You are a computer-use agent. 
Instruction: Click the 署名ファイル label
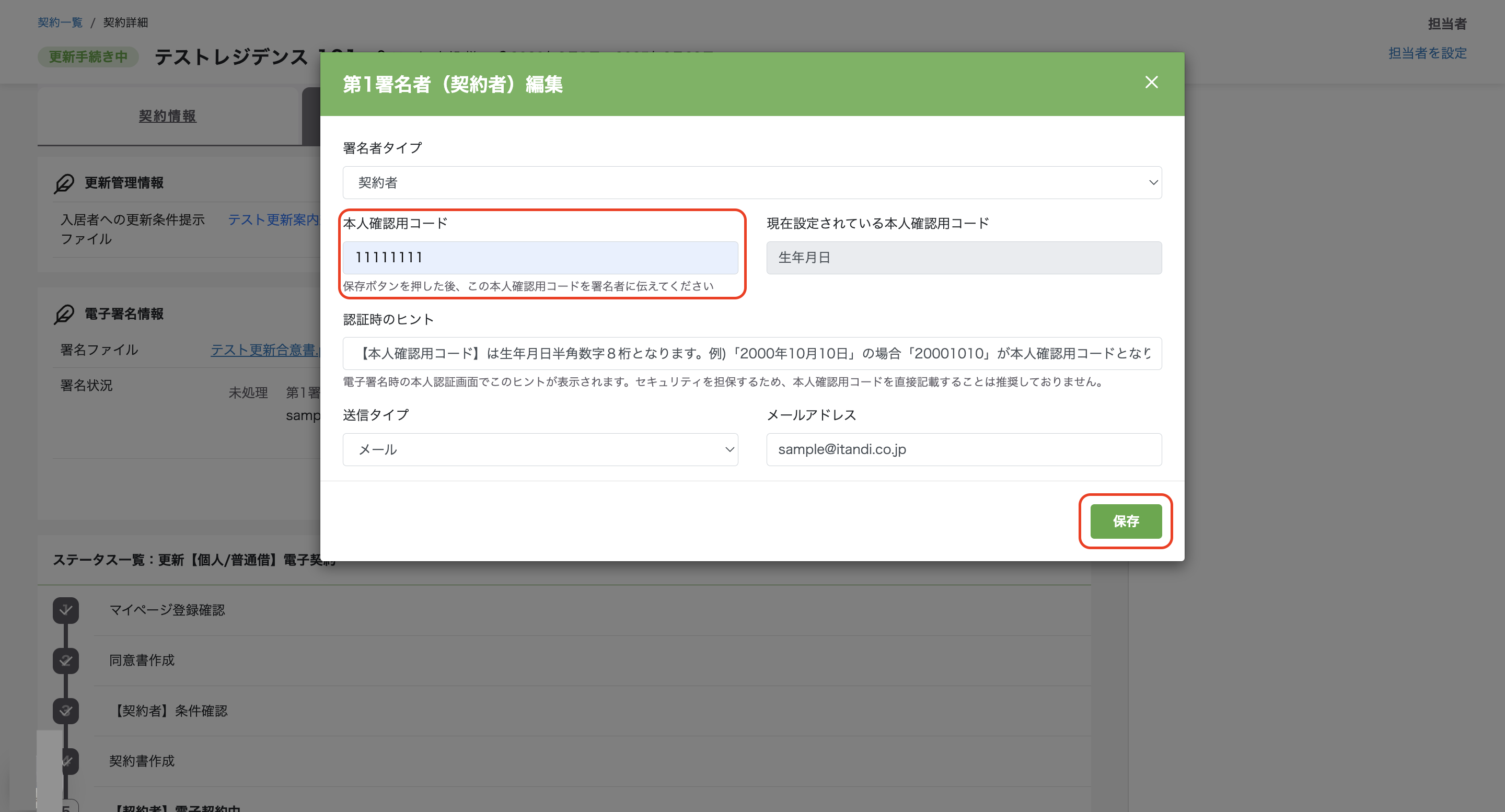[99, 350]
